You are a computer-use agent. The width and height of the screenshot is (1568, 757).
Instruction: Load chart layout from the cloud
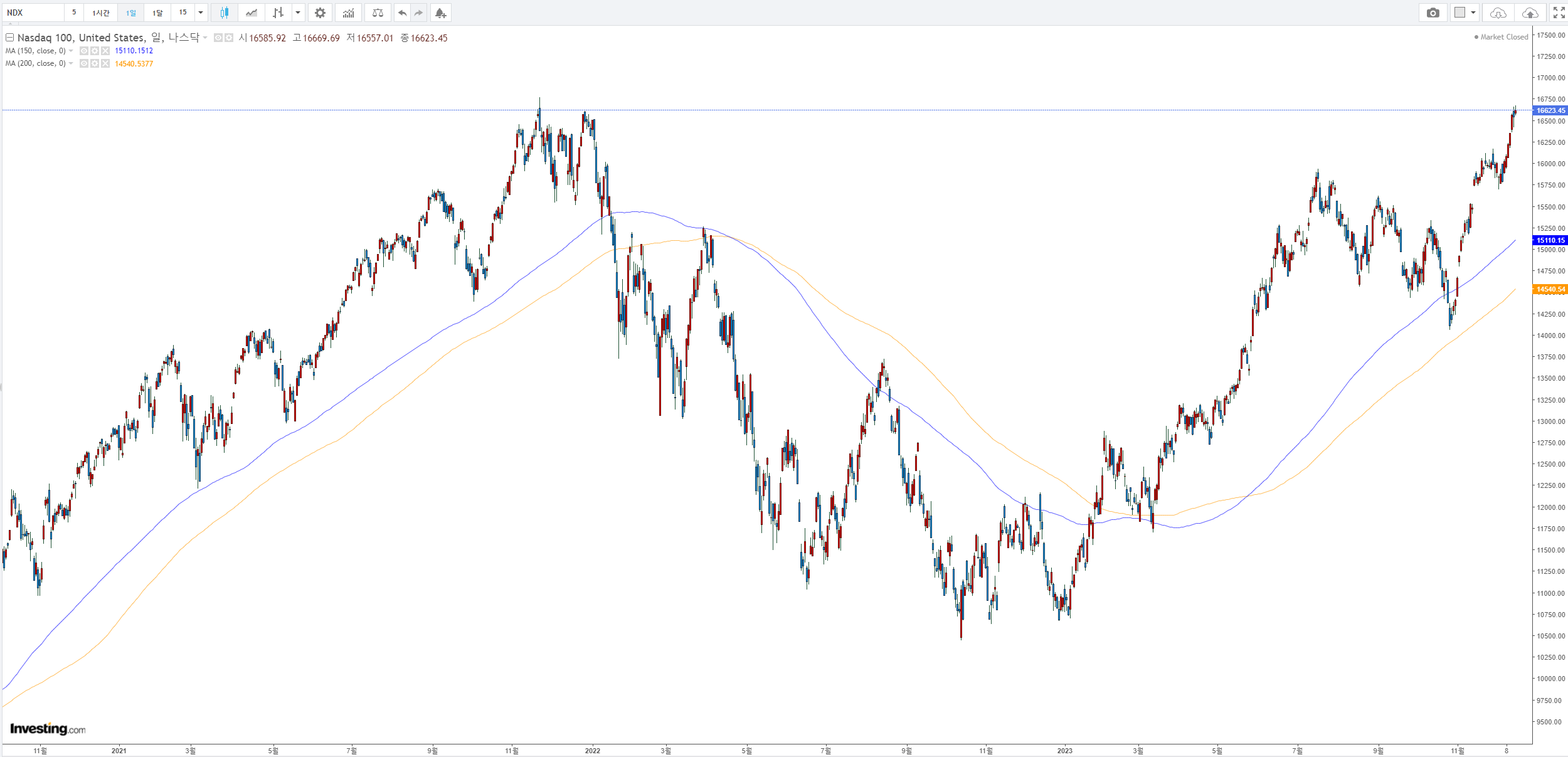coord(1498,13)
